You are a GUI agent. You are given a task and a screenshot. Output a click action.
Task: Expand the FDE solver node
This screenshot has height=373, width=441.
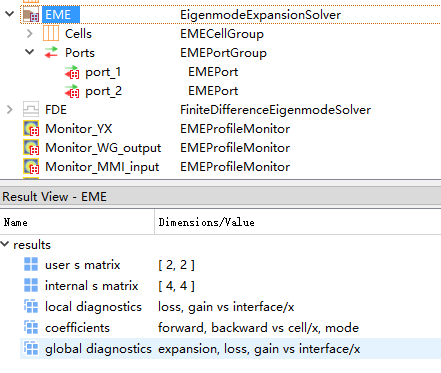tap(10, 109)
